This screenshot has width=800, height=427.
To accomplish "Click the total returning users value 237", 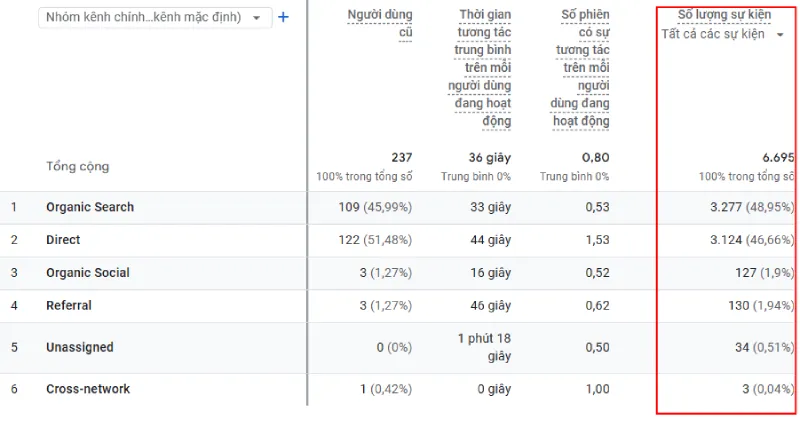I will [x=401, y=158].
